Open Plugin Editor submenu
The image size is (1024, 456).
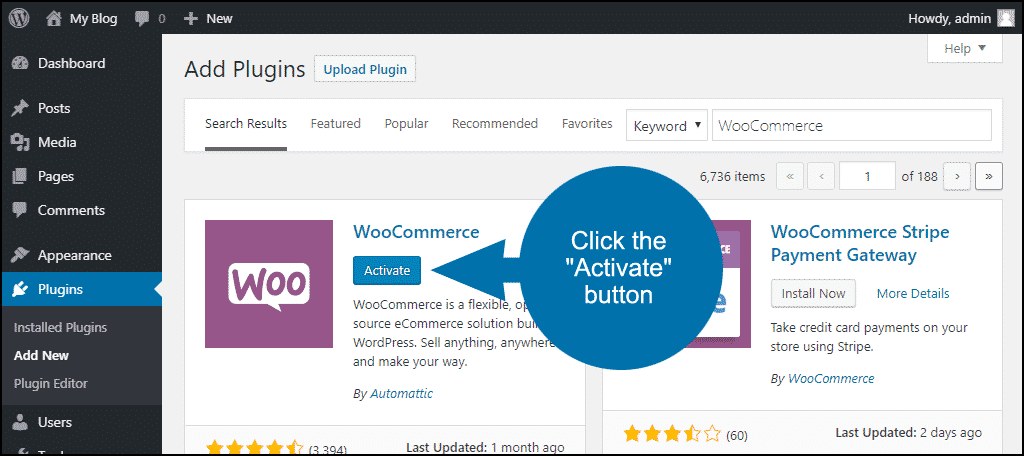pyautogui.click(x=50, y=383)
